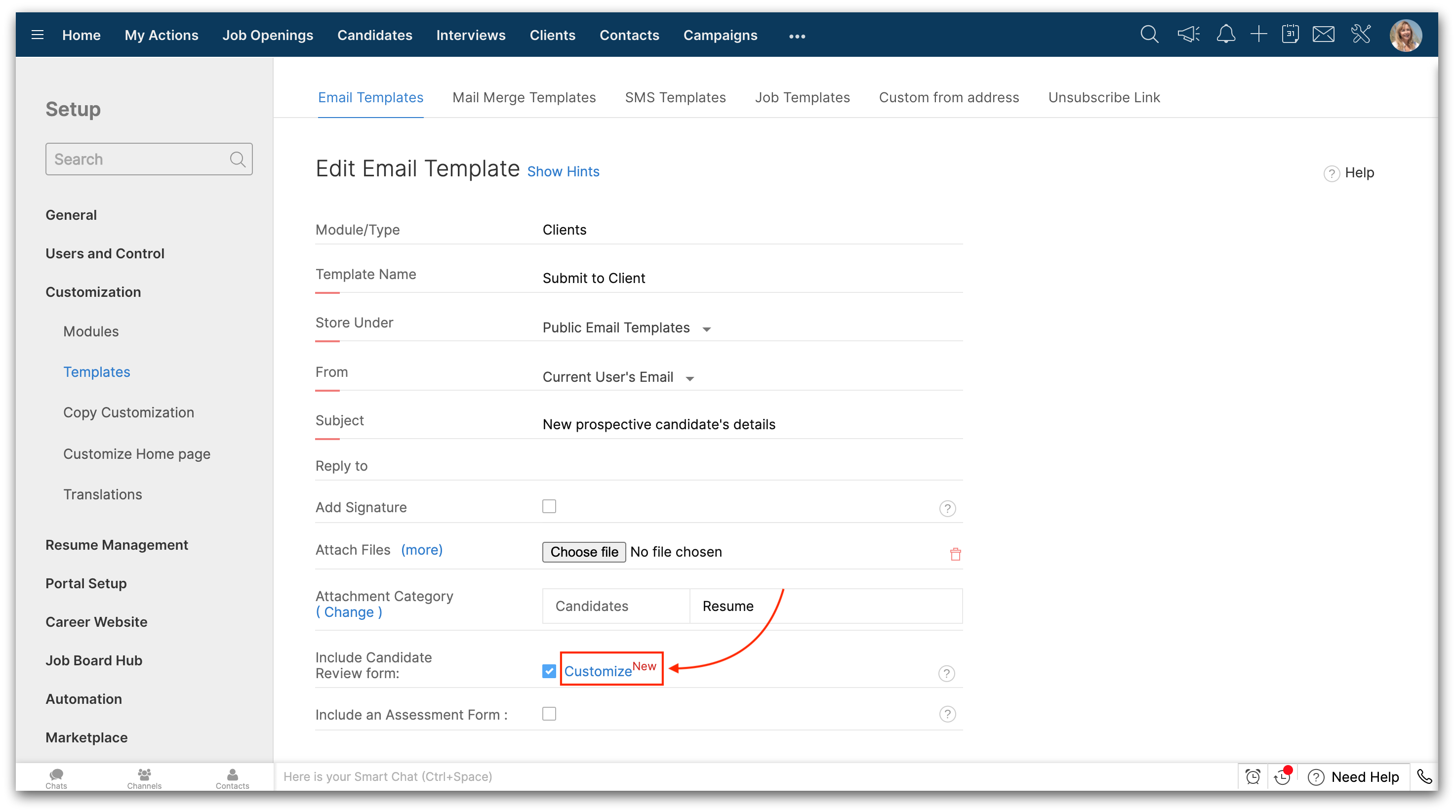Open the mail envelope icon
Viewport: 1456px width, 812px height.
point(1323,35)
